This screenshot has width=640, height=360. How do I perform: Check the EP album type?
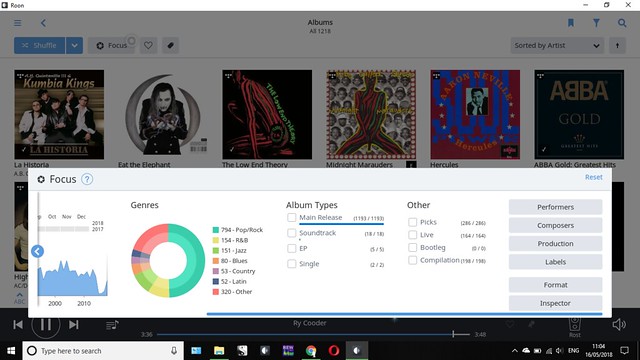pyautogui.click(x=291, y=249)
